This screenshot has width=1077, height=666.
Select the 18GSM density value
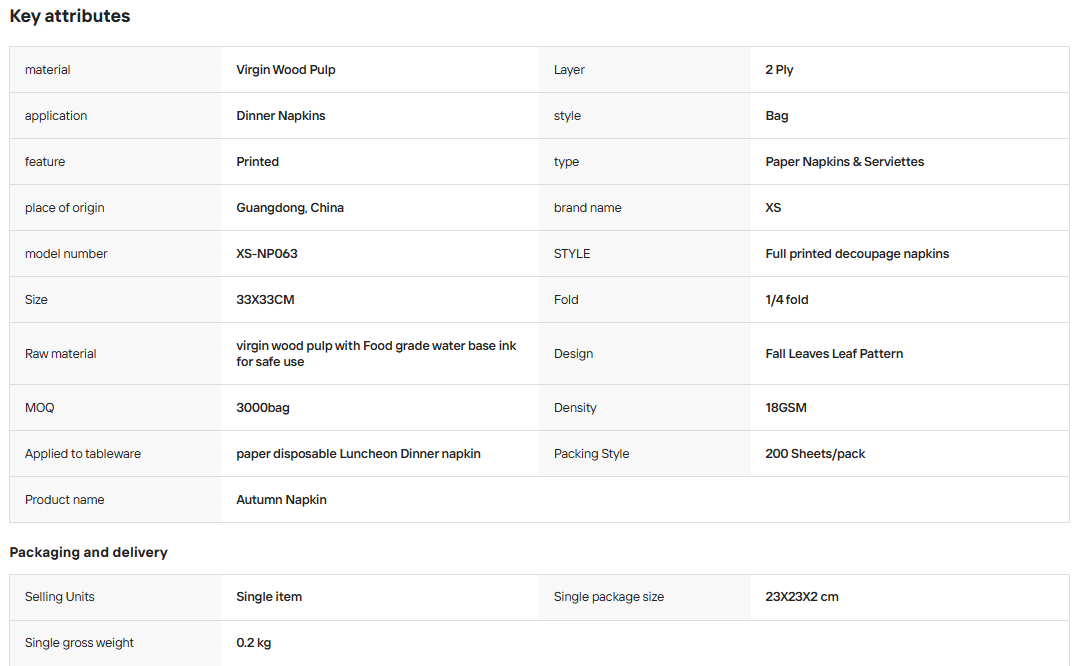click(x=786, y=408)
